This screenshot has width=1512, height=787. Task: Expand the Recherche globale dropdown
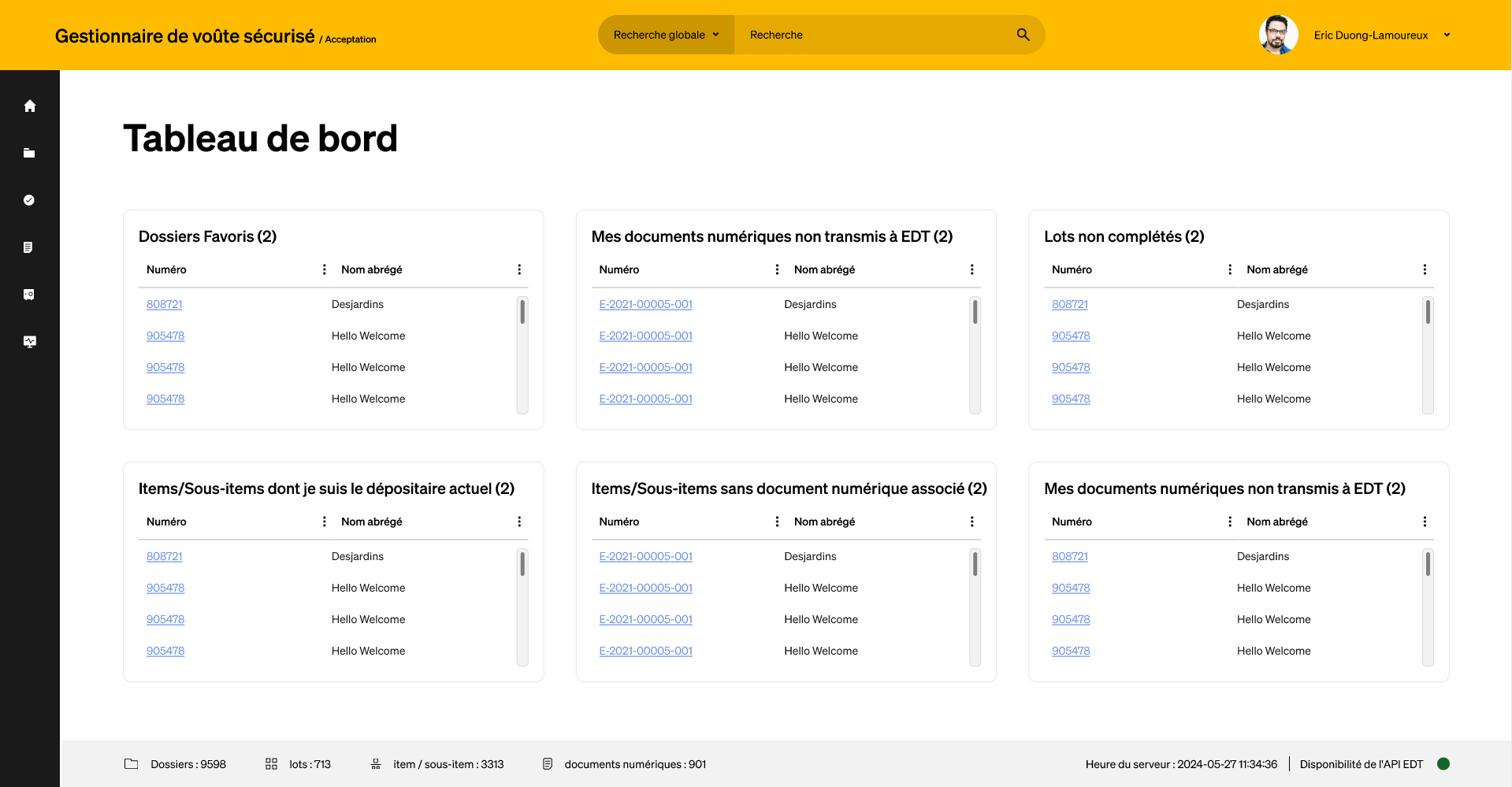(666, 35)
